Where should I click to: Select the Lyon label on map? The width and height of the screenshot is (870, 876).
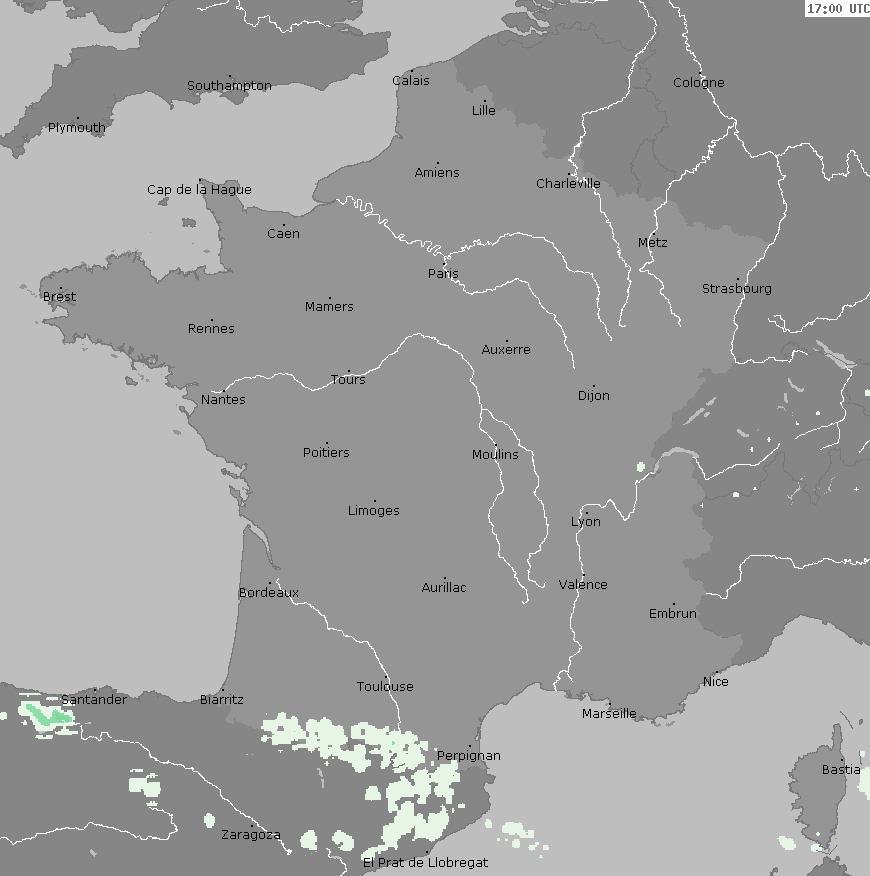[x=586, y=522]
